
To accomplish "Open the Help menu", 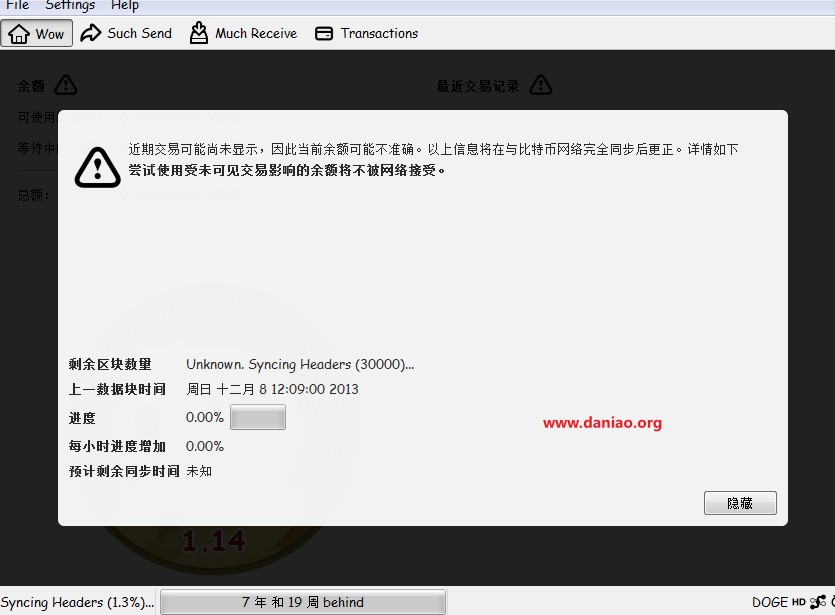I will [x=125, y=6].
